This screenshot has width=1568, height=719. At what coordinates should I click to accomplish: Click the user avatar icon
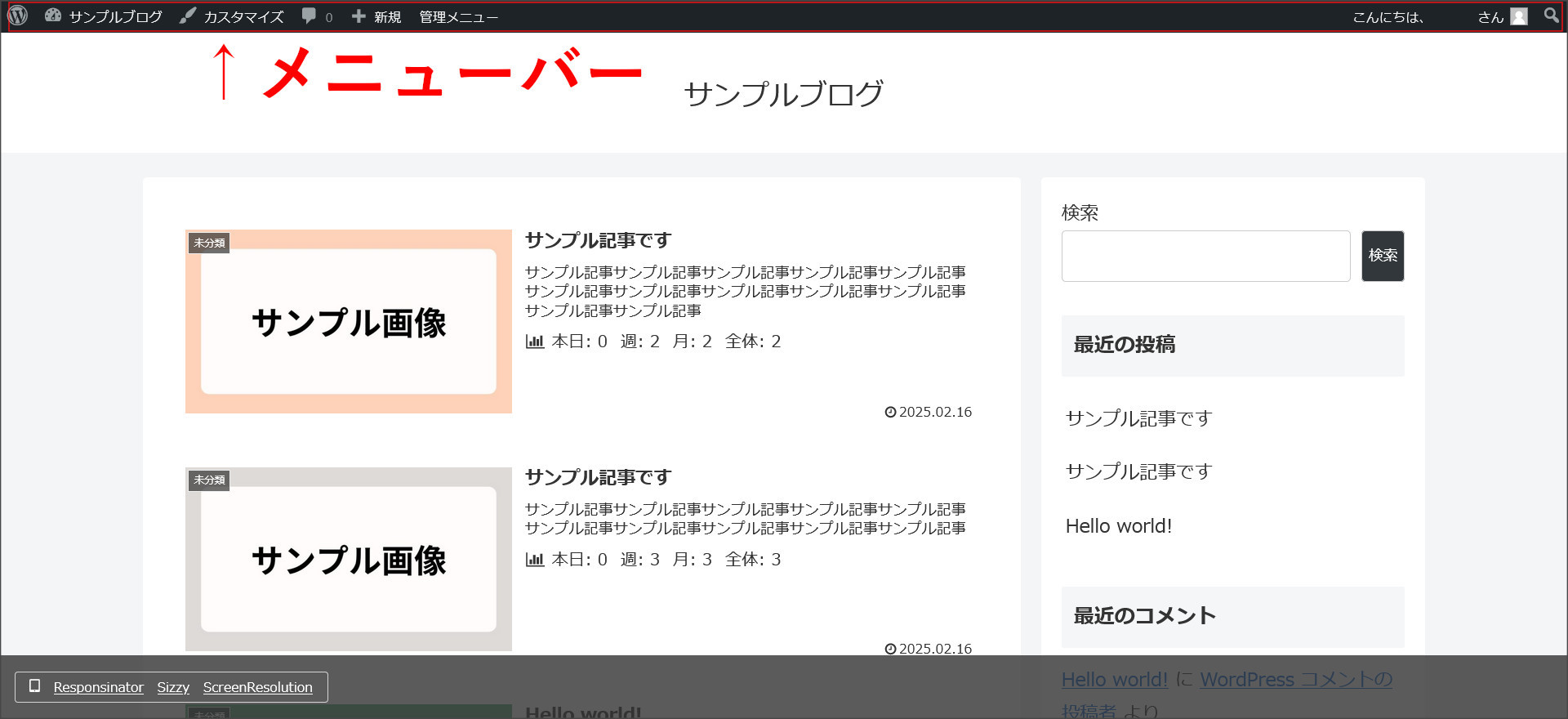pos(1519,16)
